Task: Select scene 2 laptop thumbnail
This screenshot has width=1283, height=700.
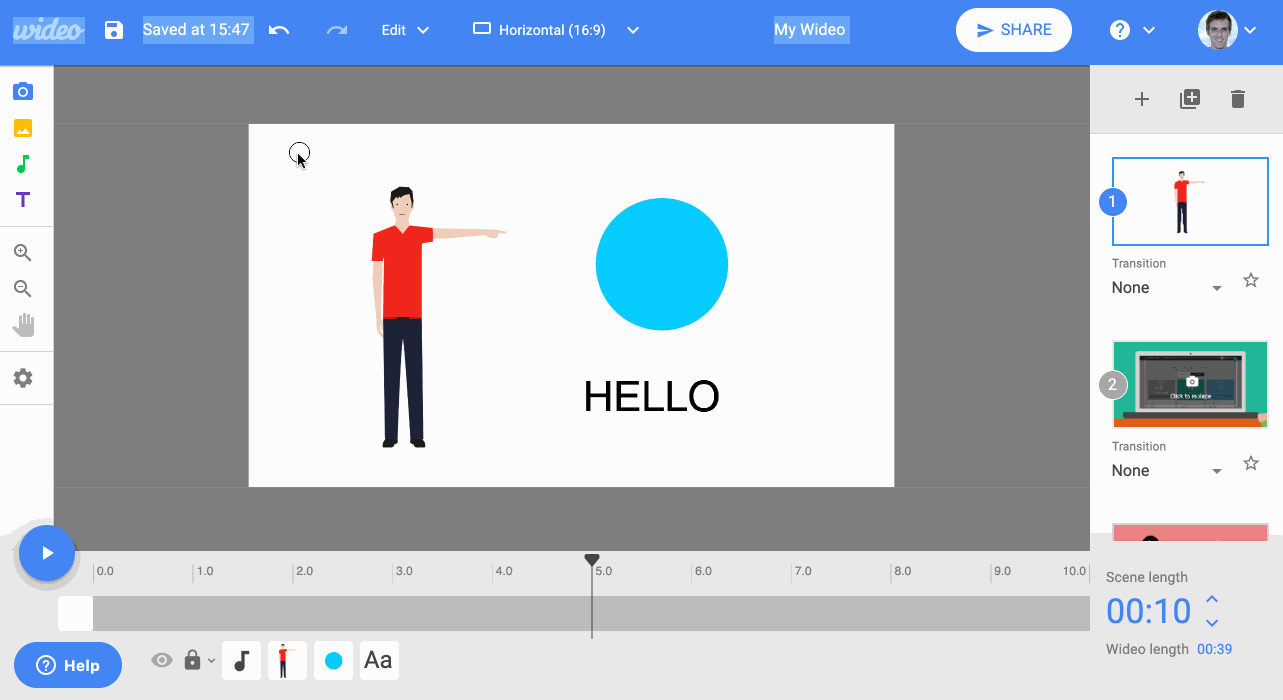Action: (1190, 385)
